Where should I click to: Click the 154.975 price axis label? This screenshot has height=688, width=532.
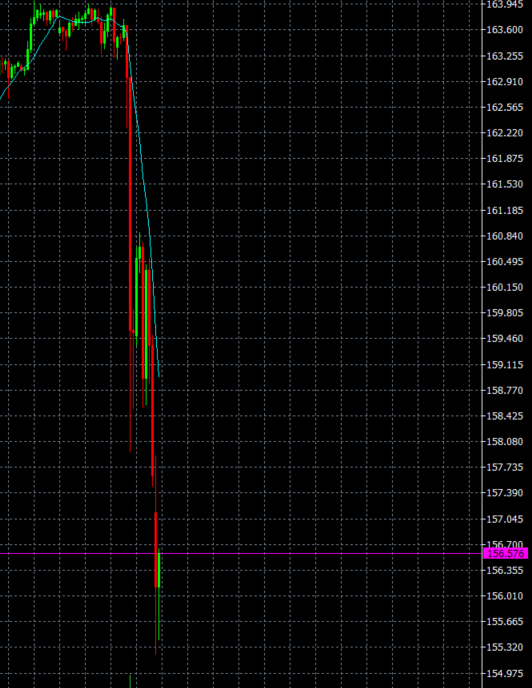point(505,674)
